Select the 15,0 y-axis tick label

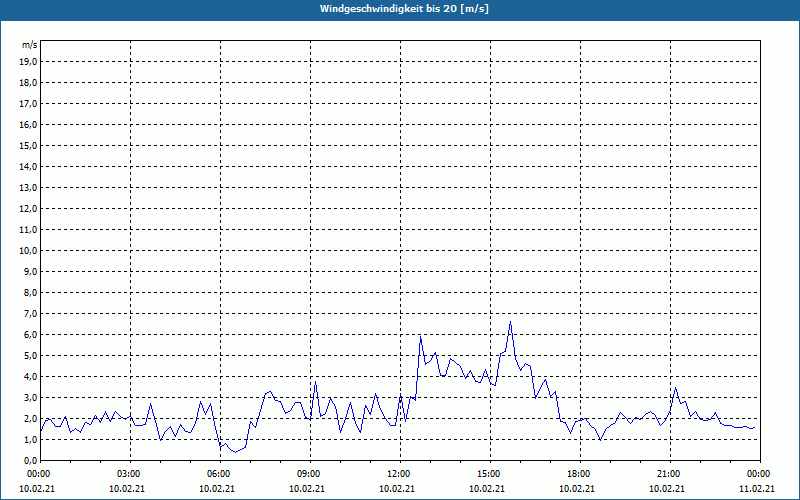coord(28,145)
